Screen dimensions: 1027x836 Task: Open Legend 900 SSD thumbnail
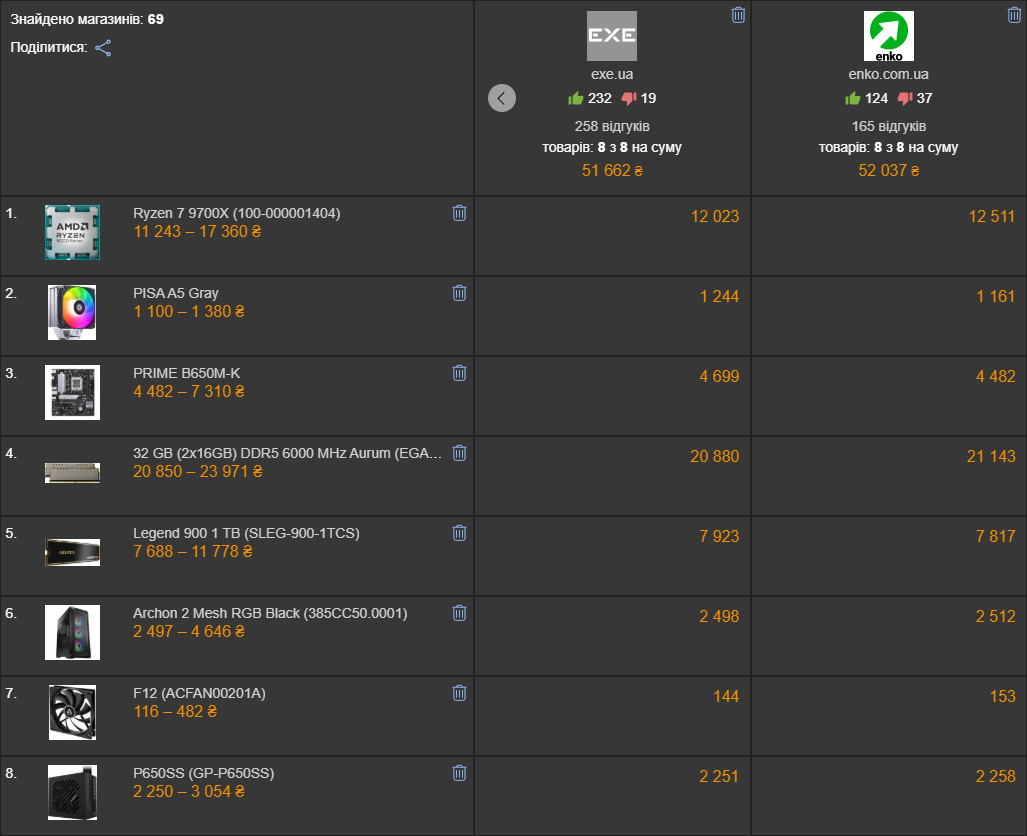coord(72,552)
